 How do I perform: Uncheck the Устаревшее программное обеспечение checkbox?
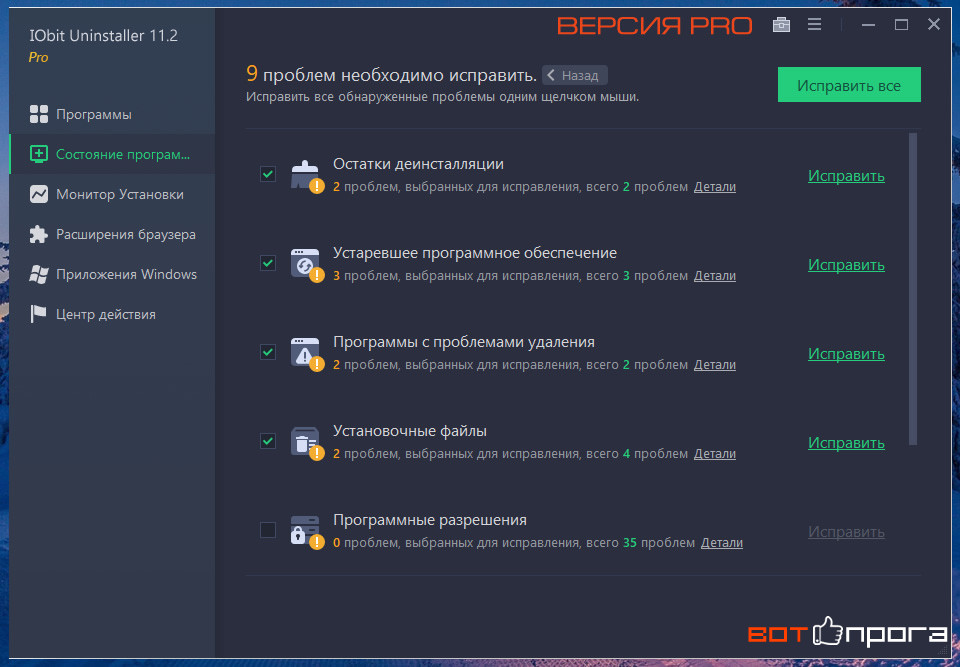click(268, 263)
